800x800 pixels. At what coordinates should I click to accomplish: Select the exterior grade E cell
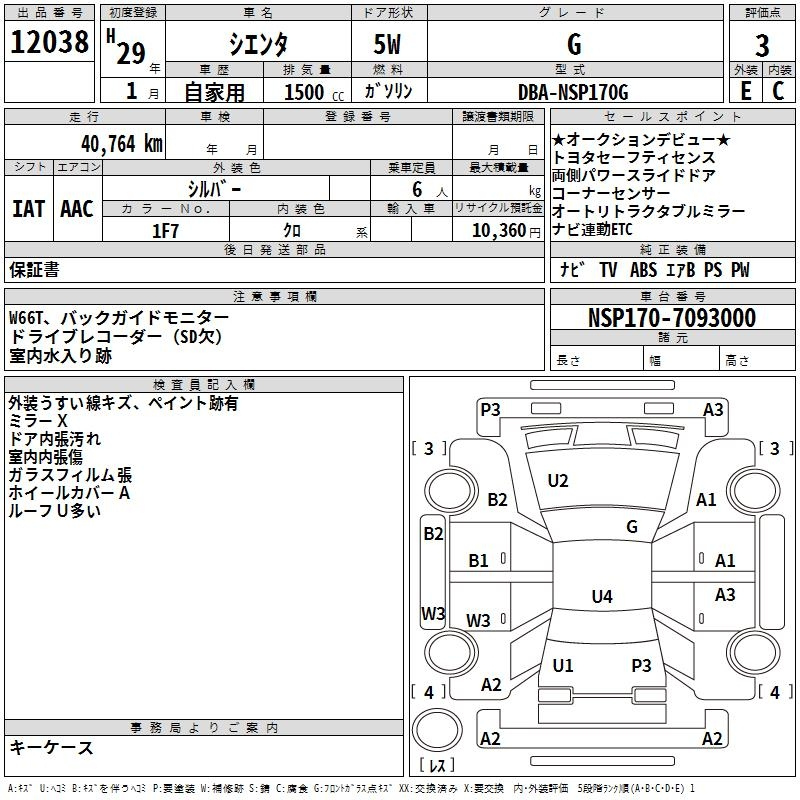click(745, 91)
